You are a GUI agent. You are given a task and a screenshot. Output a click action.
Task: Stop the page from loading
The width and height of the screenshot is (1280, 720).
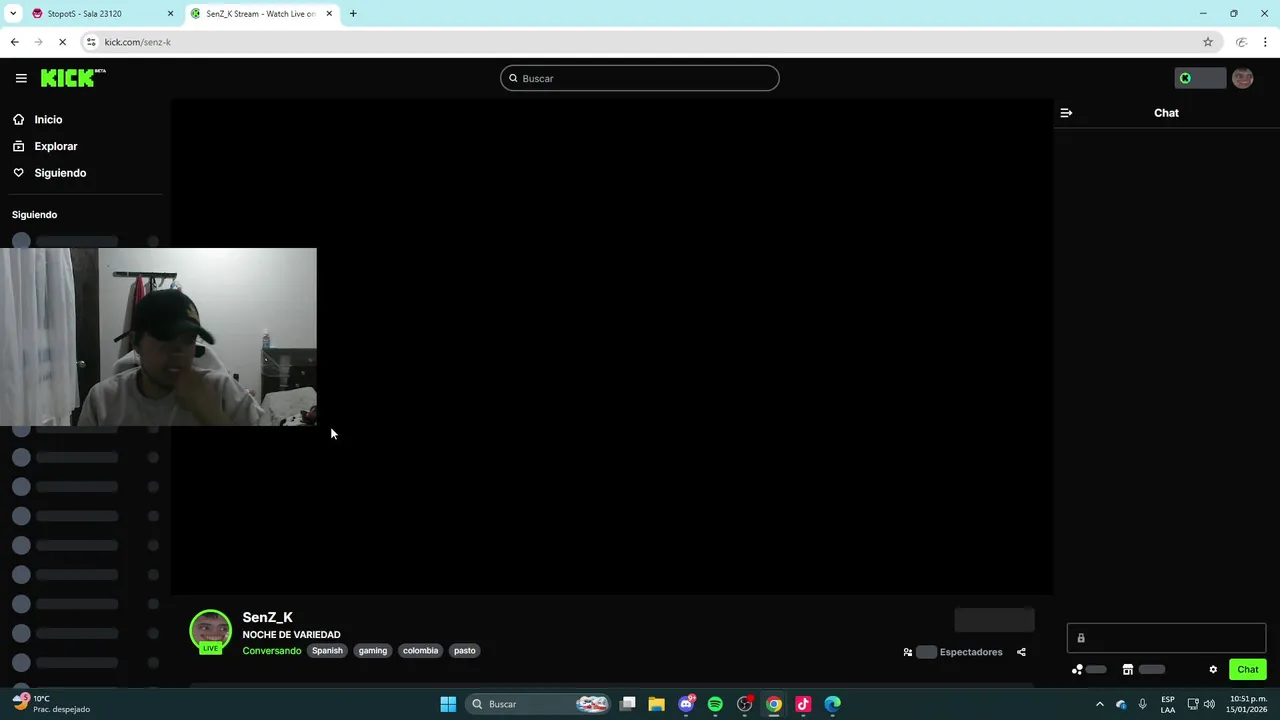coord(63,42)
